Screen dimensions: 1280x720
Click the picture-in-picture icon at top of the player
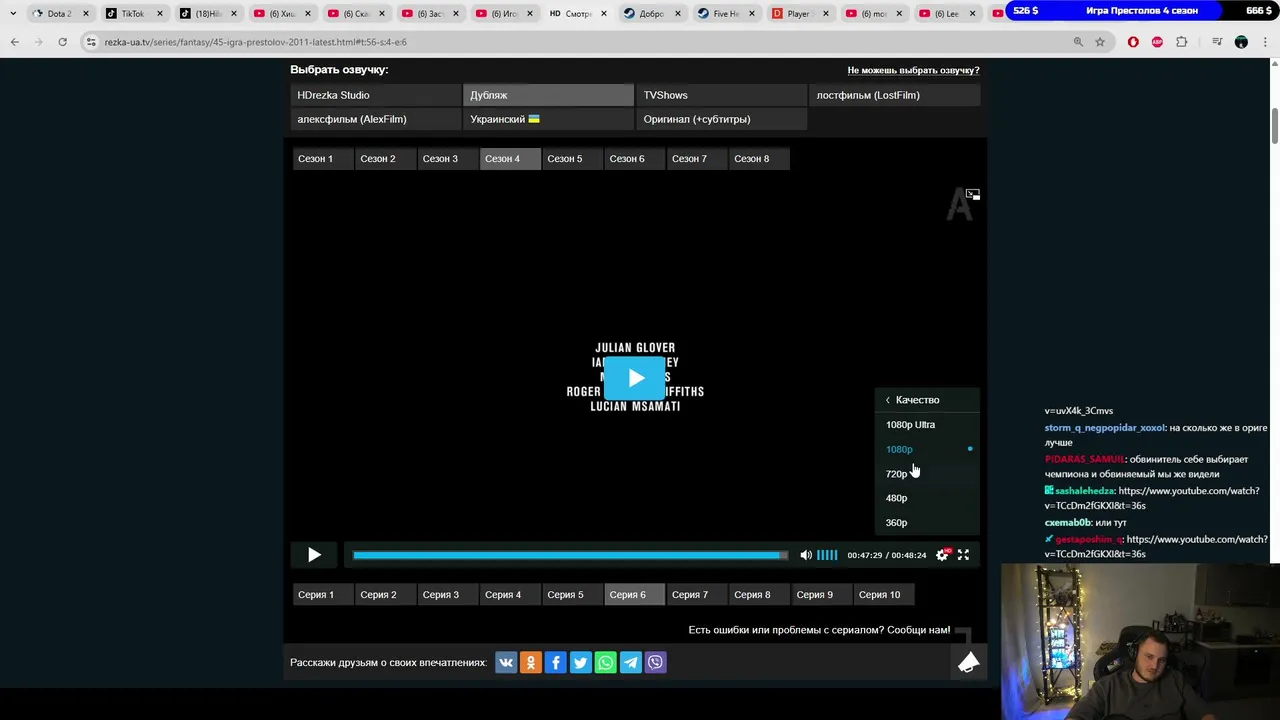(x=973, y=194)
